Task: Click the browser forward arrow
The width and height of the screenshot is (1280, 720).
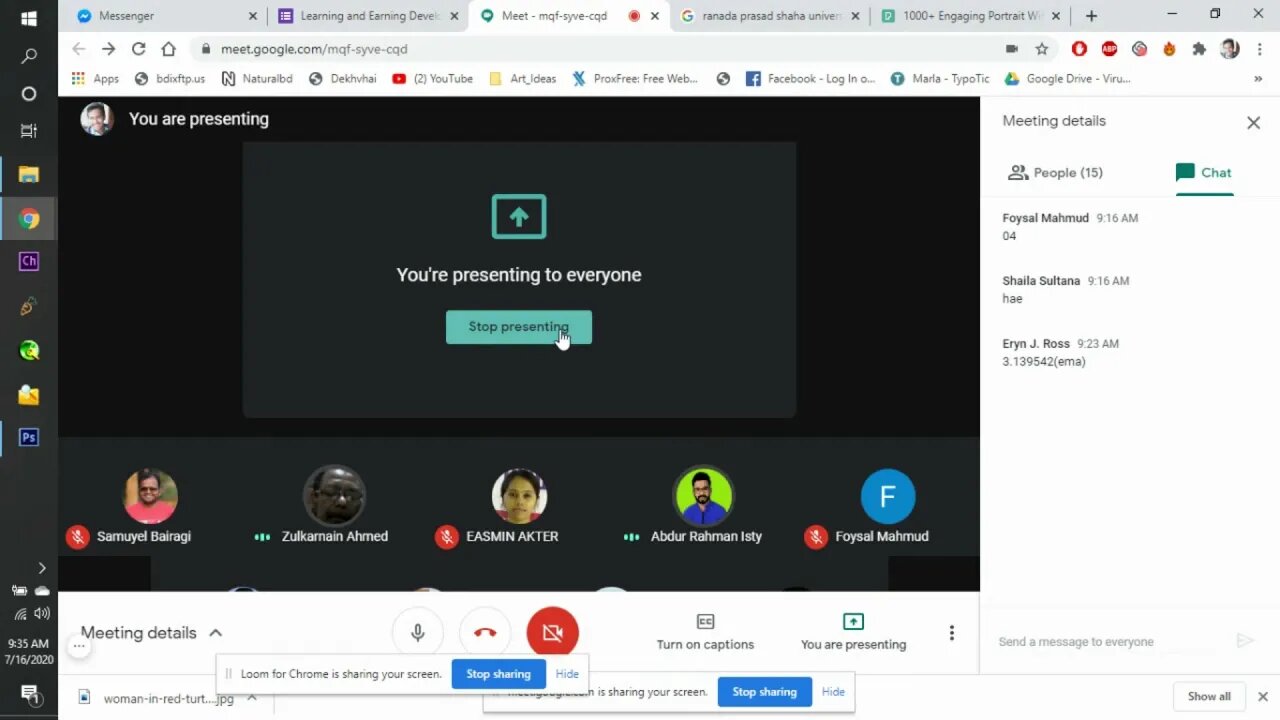Action: [108, 49]
